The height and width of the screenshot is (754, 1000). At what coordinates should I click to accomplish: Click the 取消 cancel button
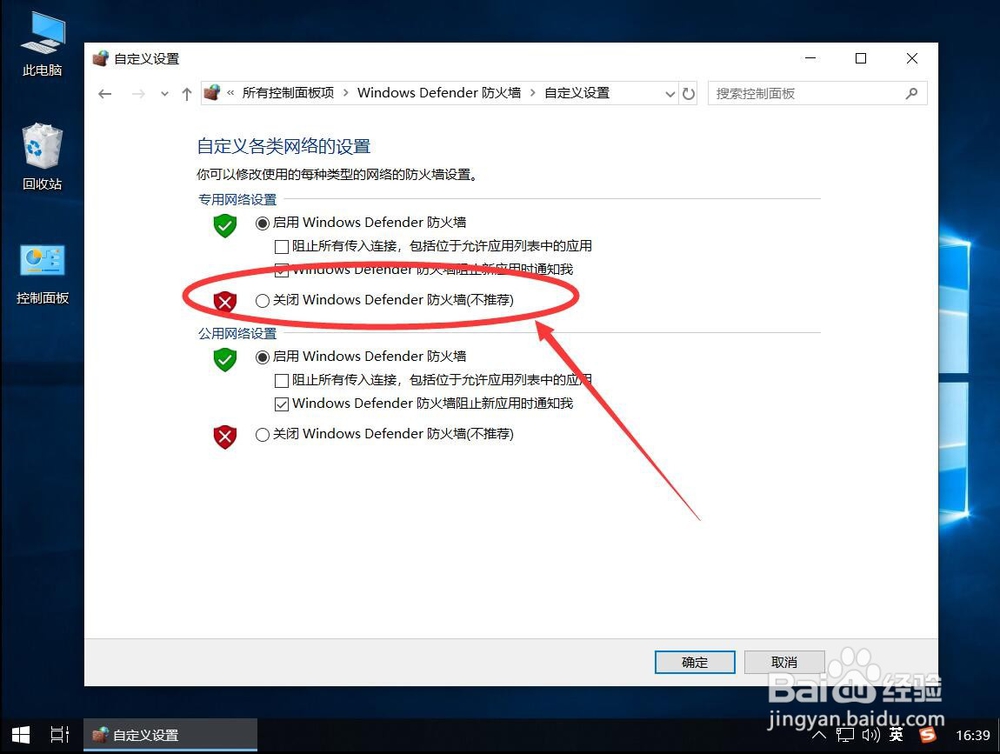(784, 662)
